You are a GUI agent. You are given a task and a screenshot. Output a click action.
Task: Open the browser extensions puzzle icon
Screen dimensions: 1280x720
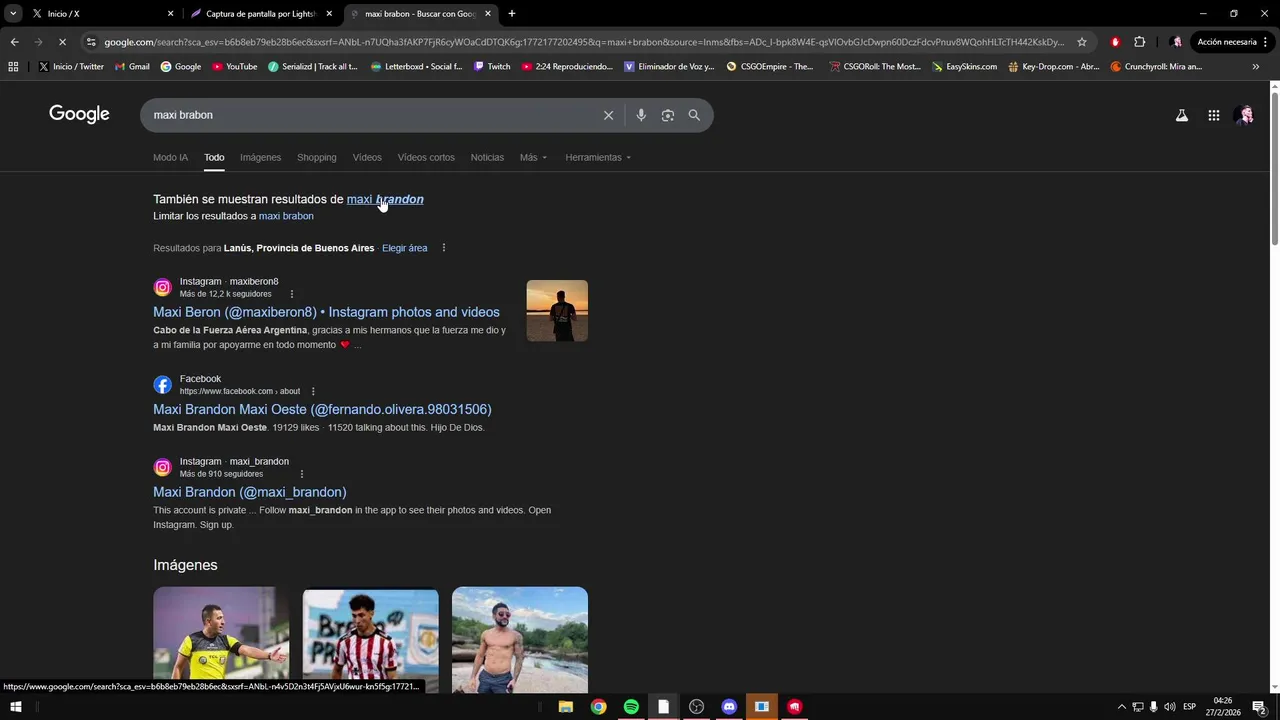pos(1139,42)
